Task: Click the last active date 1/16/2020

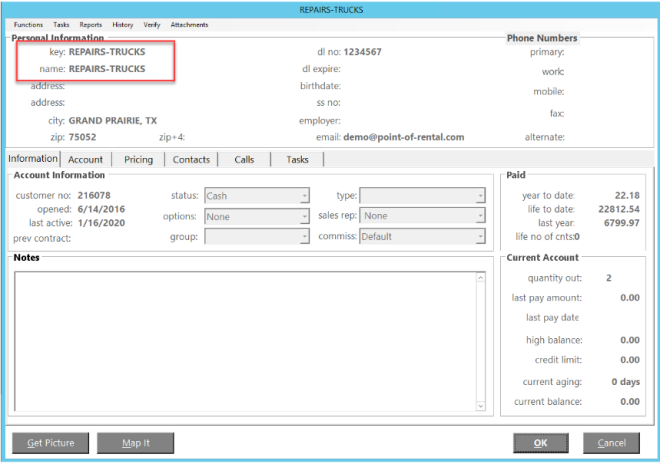Action: (x=101, y=223)
